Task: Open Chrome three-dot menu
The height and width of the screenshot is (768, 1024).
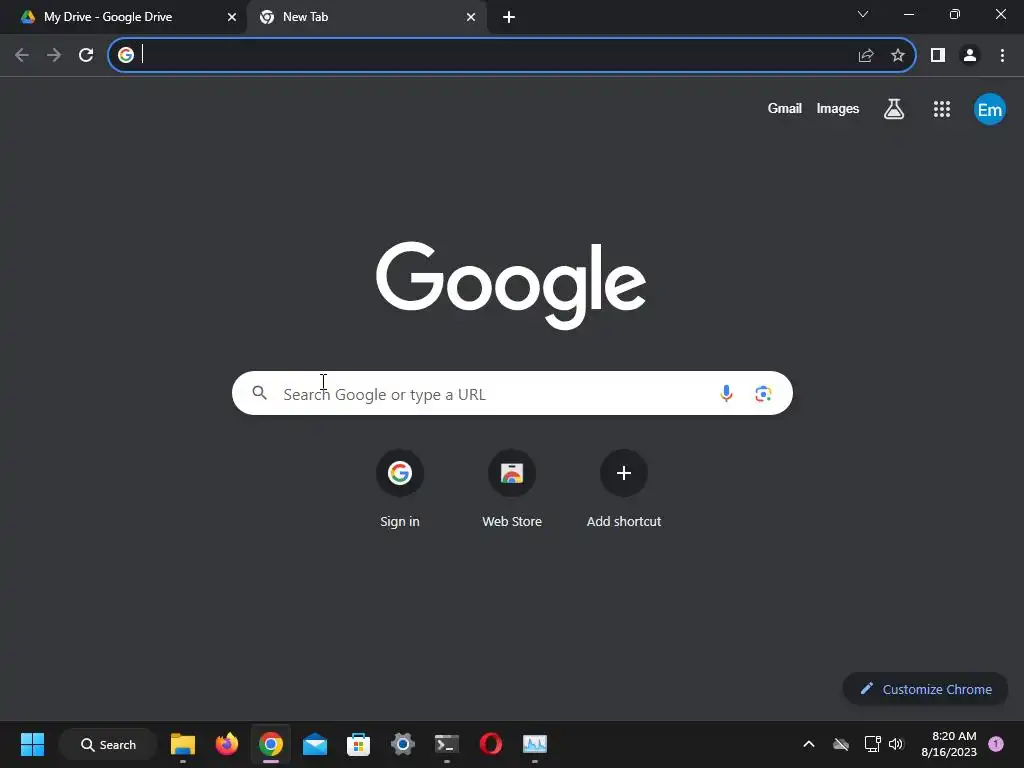Action: (x=1002, y=56)
